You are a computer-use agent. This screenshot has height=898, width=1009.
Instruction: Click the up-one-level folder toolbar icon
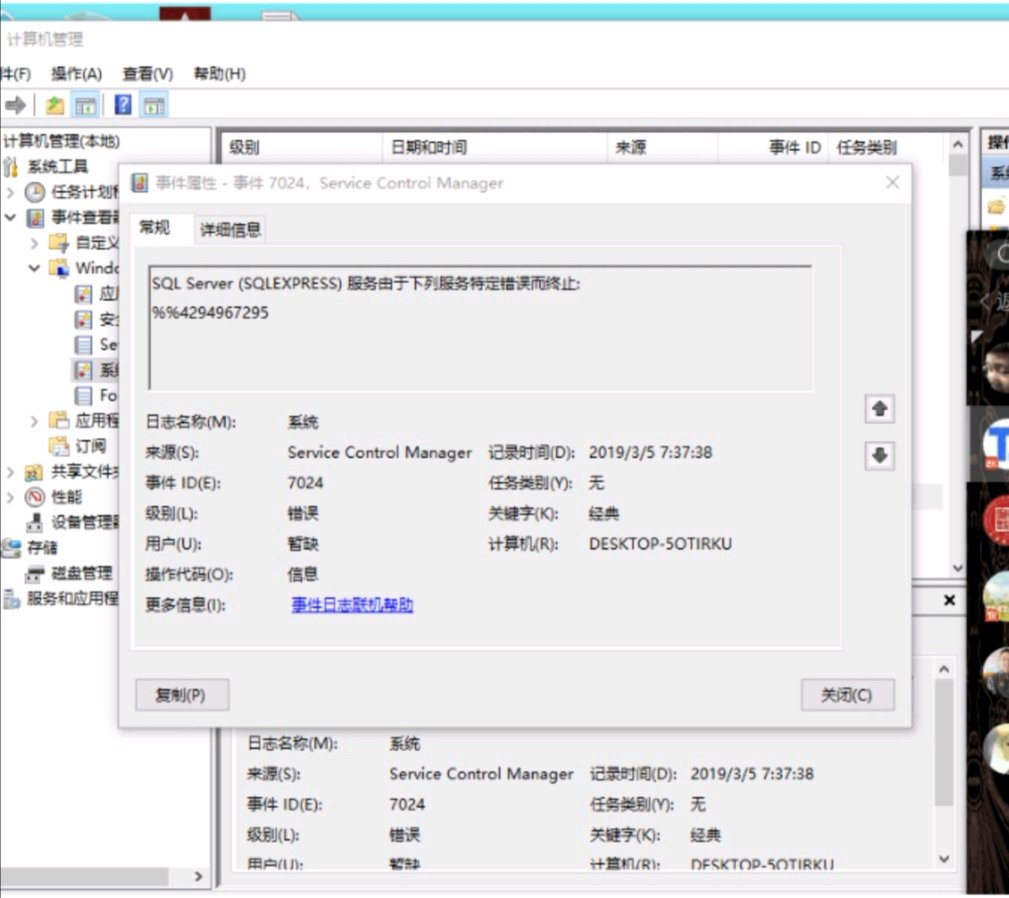coord(55,105)
